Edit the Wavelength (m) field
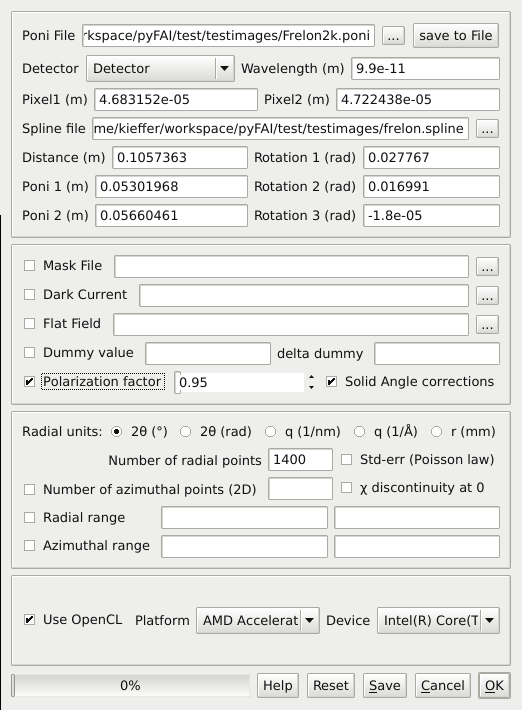 point(426,69)
